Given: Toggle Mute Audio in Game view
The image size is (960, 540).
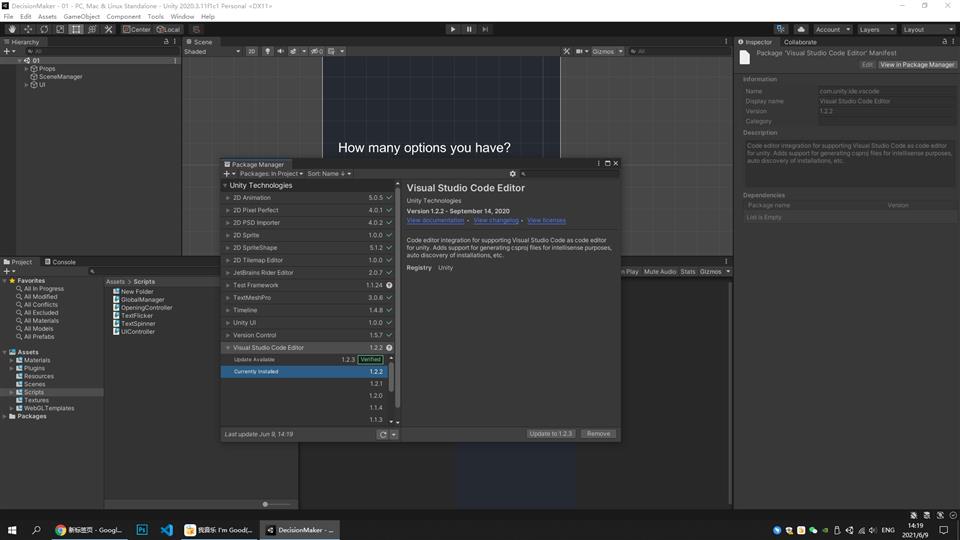Looking at the screenshot, I should click(660, 271).
